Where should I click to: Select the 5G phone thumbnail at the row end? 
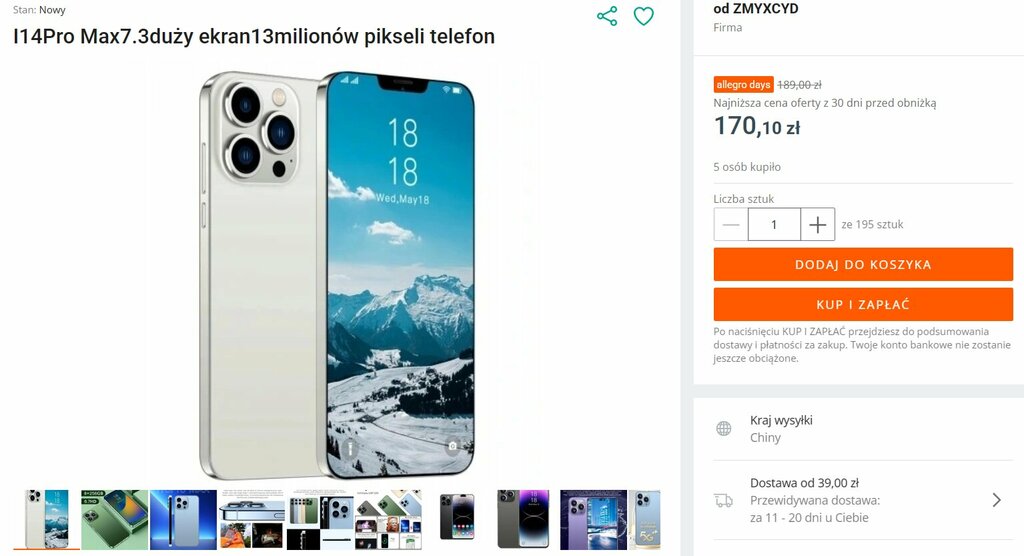click(x=645, y=519)
